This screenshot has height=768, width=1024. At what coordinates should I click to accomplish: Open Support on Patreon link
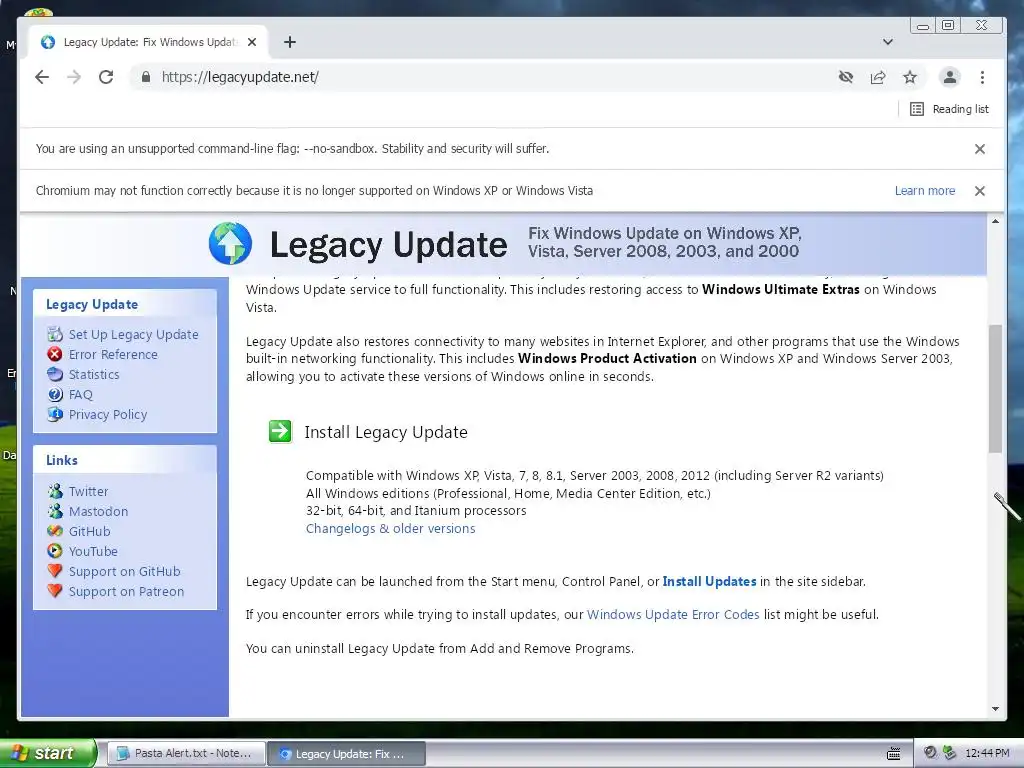126,592
